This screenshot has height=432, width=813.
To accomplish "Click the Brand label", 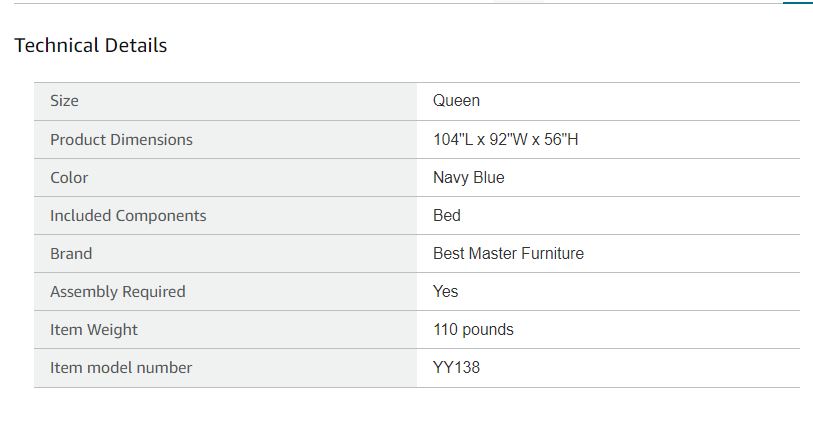I will tap(71, 253).
